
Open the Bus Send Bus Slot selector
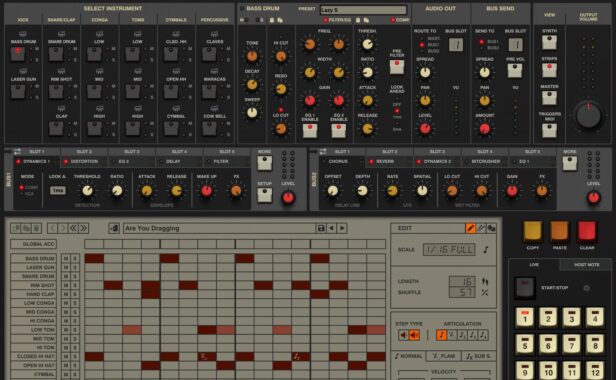click(515, 45)
